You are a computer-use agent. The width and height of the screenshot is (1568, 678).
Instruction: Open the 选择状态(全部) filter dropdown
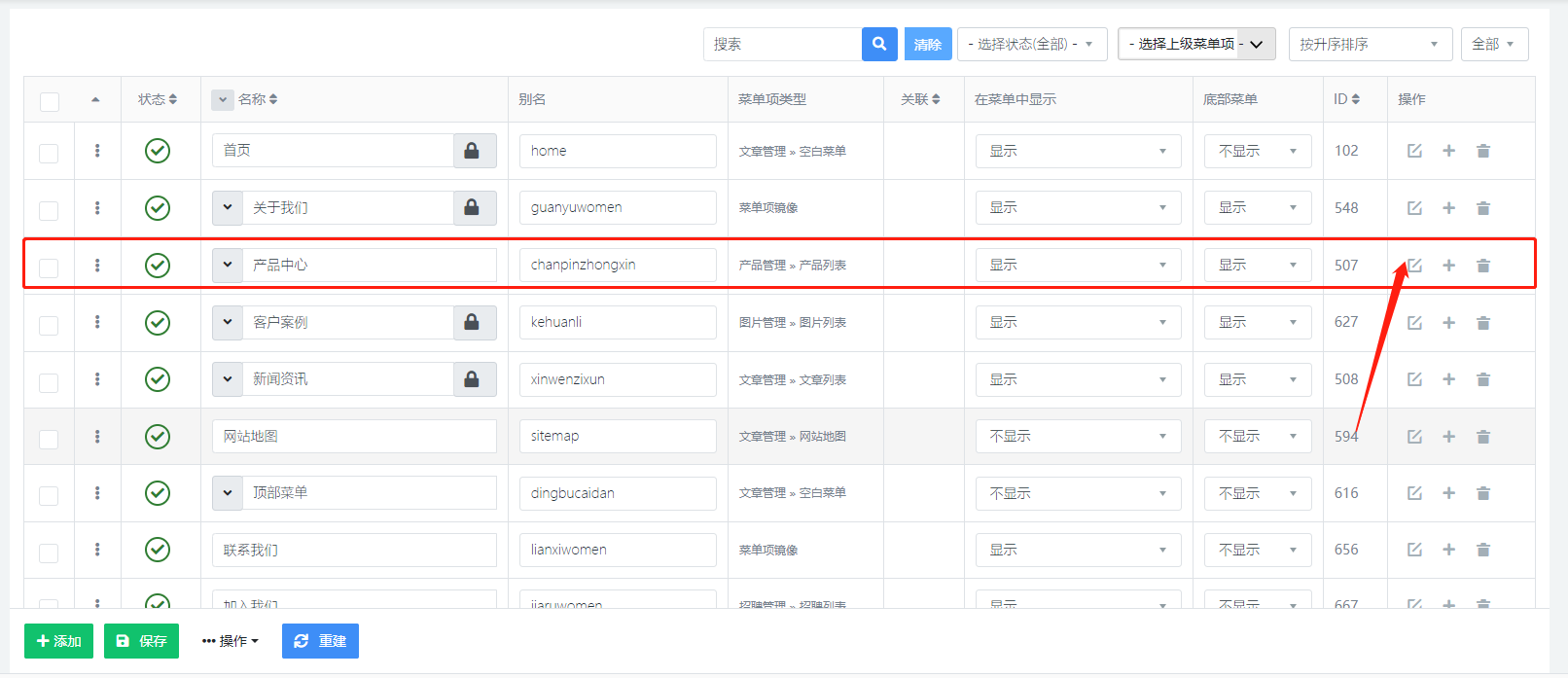(x=1031, y=44)
